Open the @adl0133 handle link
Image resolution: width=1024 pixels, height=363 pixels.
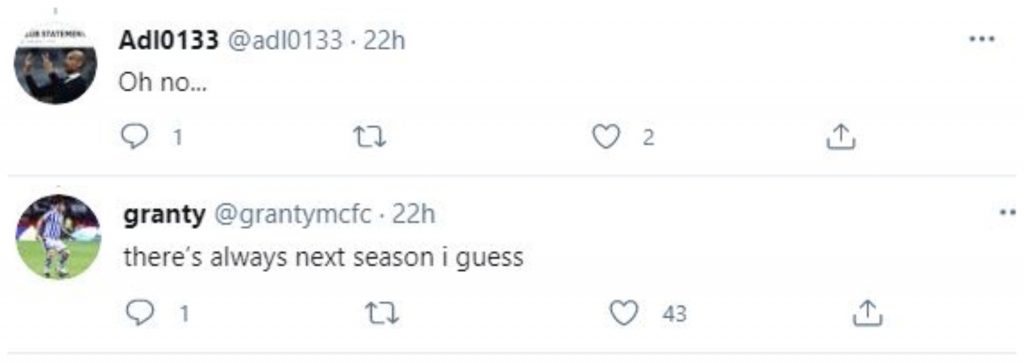(x=284, y=40)
